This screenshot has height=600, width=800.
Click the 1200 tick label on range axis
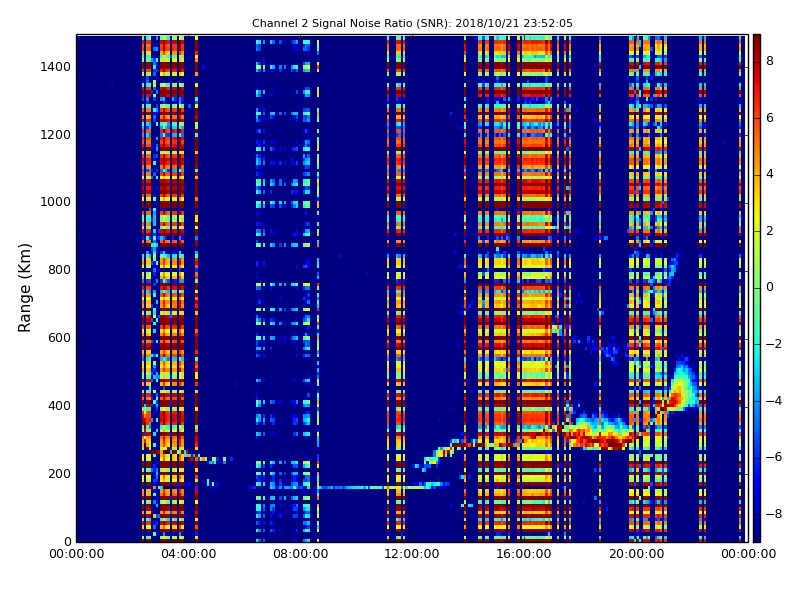pyautogui.click(x=56, y=135)
